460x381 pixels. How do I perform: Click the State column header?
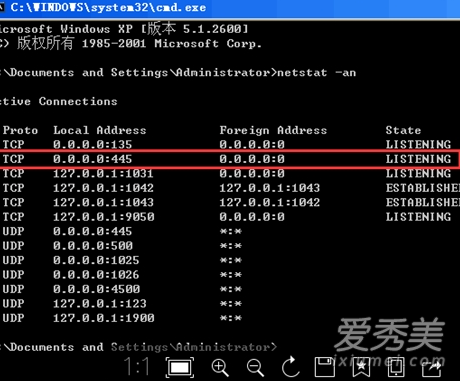(403, 130)
